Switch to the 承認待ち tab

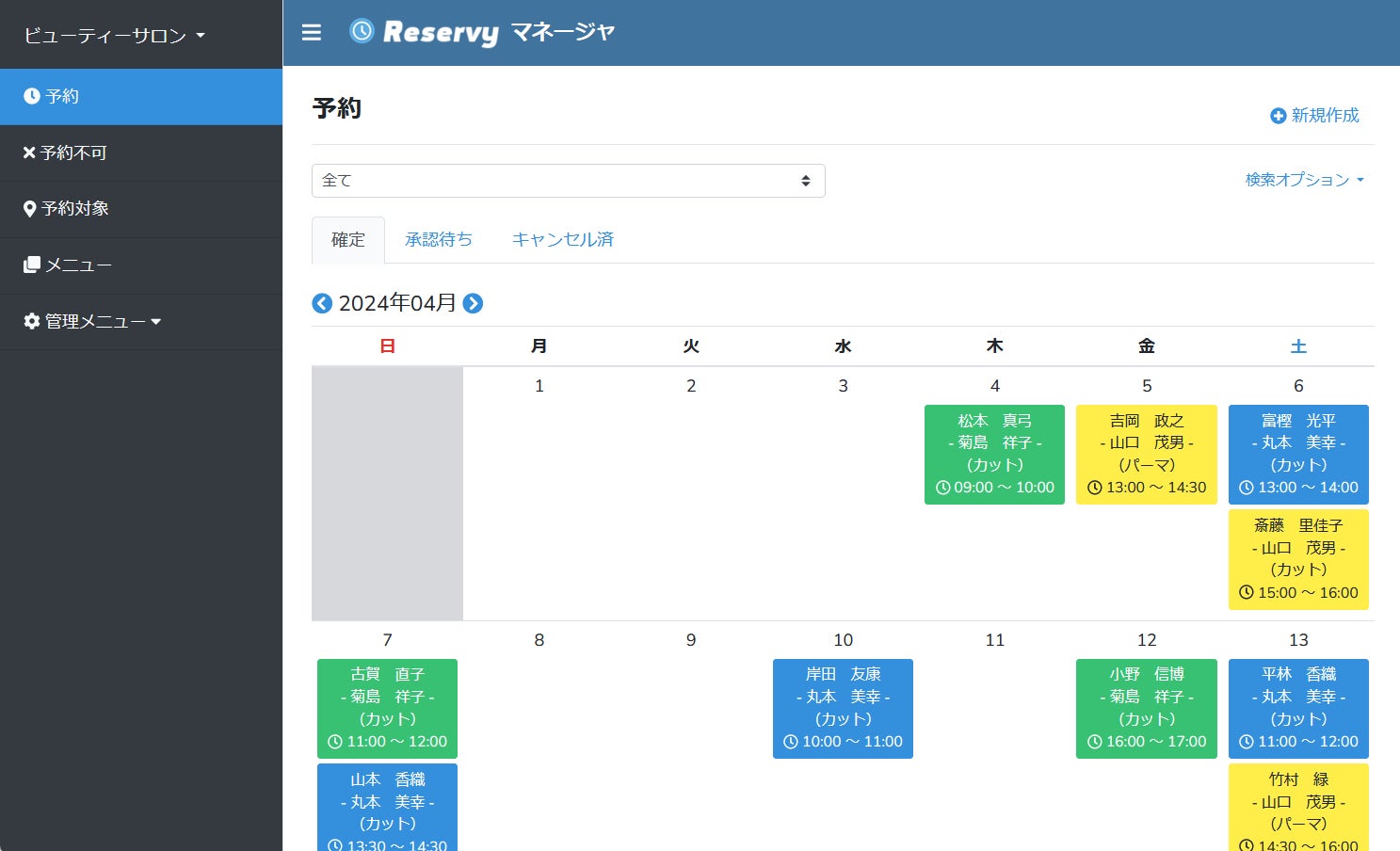[439, 240]
